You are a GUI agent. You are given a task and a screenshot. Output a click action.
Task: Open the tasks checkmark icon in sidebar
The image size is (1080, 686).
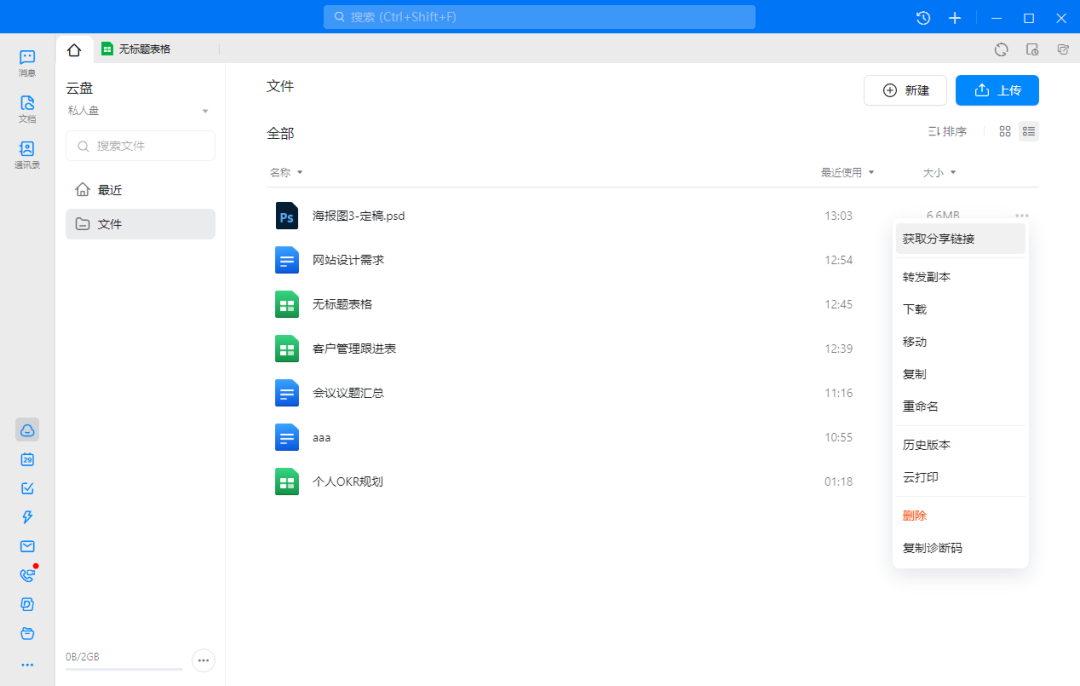[27, 488]
